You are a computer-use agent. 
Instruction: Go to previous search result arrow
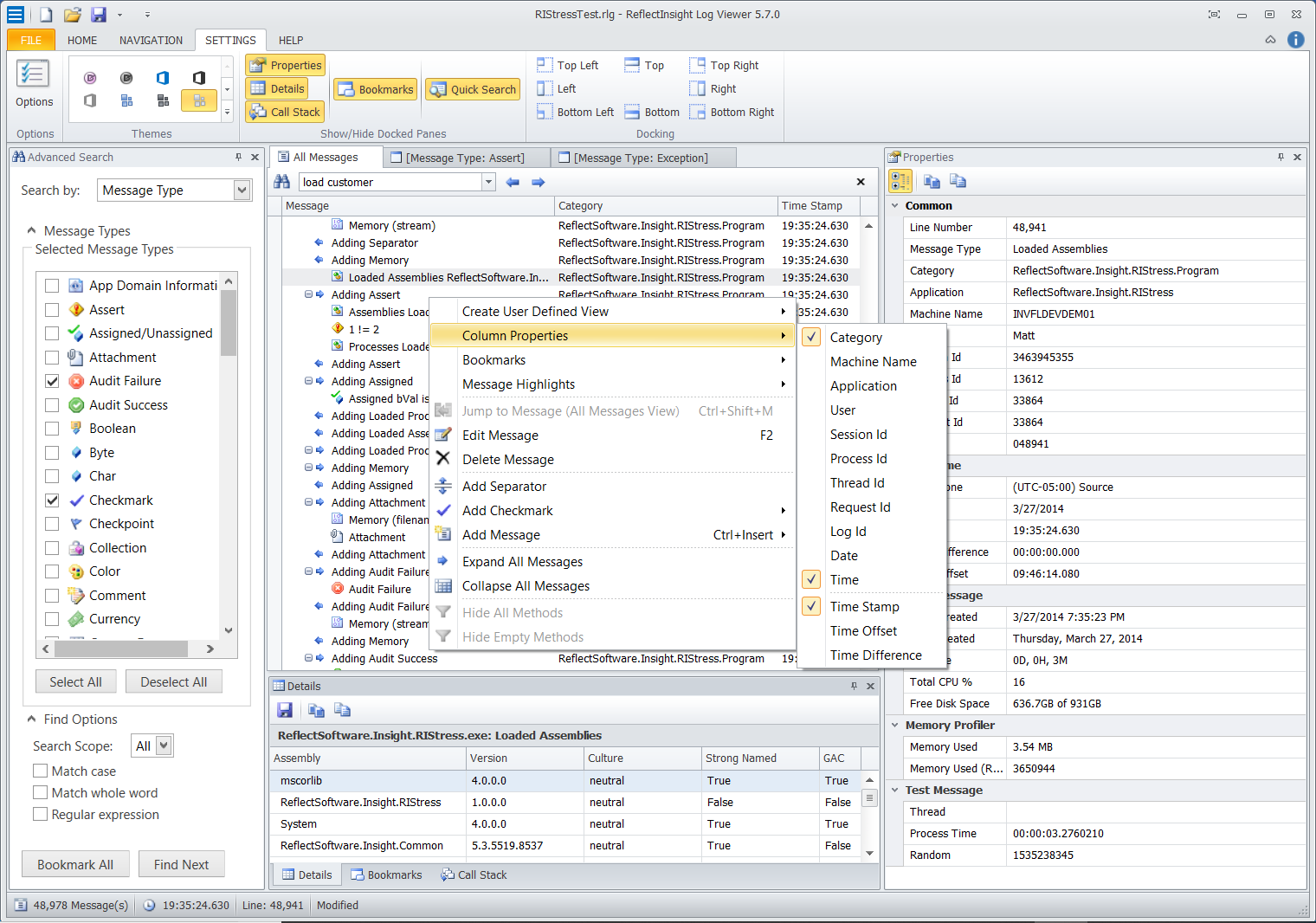pos(513,182)
